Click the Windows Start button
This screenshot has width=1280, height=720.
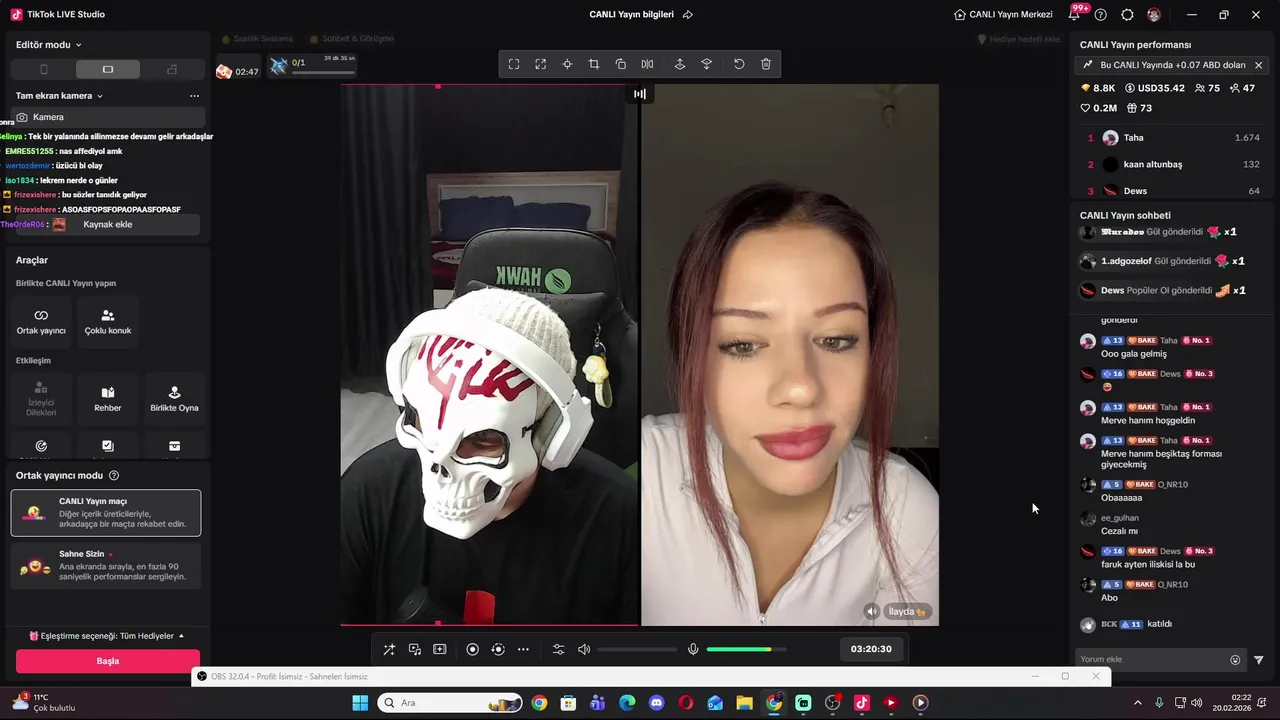pyautogui.click(x=360, y=703)
